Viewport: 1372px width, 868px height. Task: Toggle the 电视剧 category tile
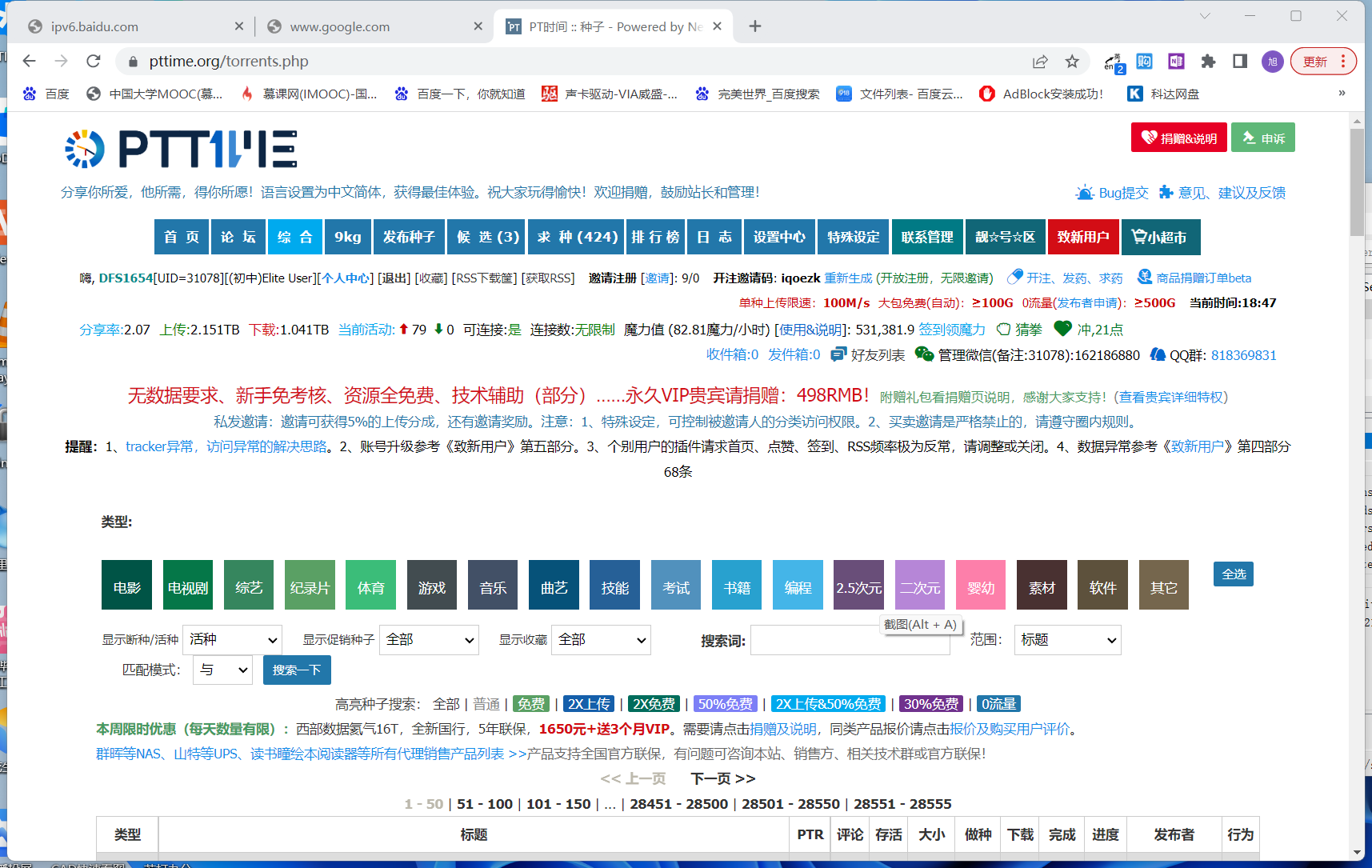click(188, 585)
